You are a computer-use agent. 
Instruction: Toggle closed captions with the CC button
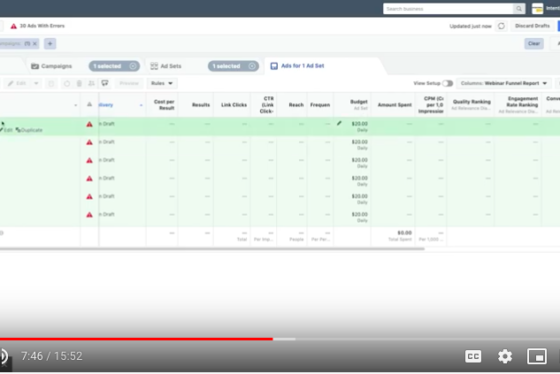[473, 356]
